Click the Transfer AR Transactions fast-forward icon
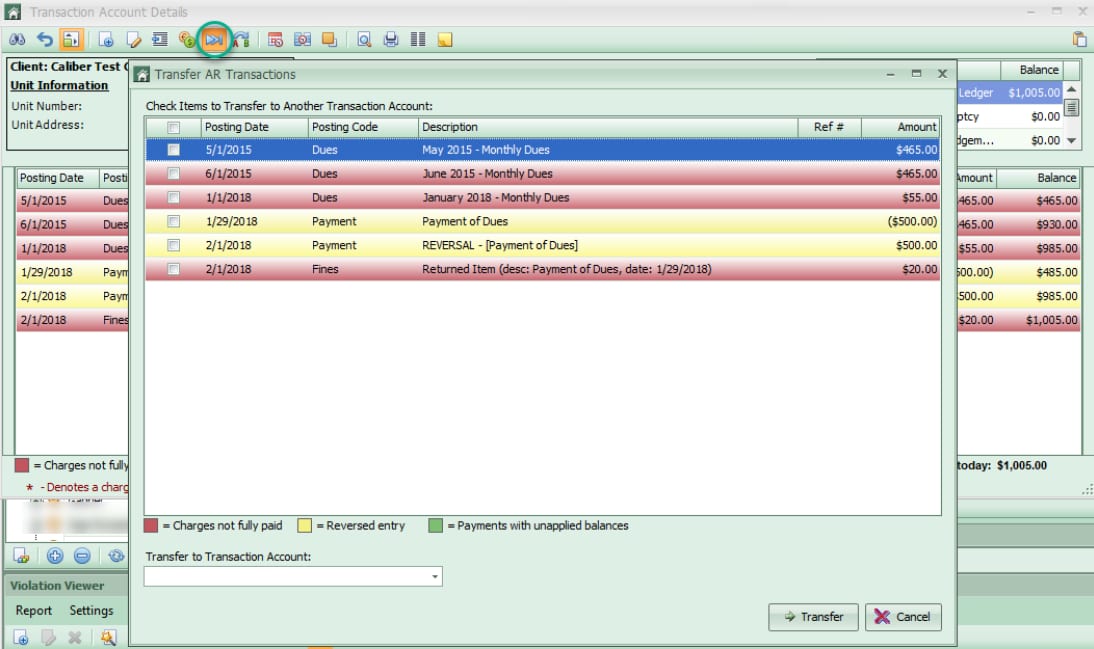Image resolution: width=1094 pixels, height=649 pixels. coord(214,40)
